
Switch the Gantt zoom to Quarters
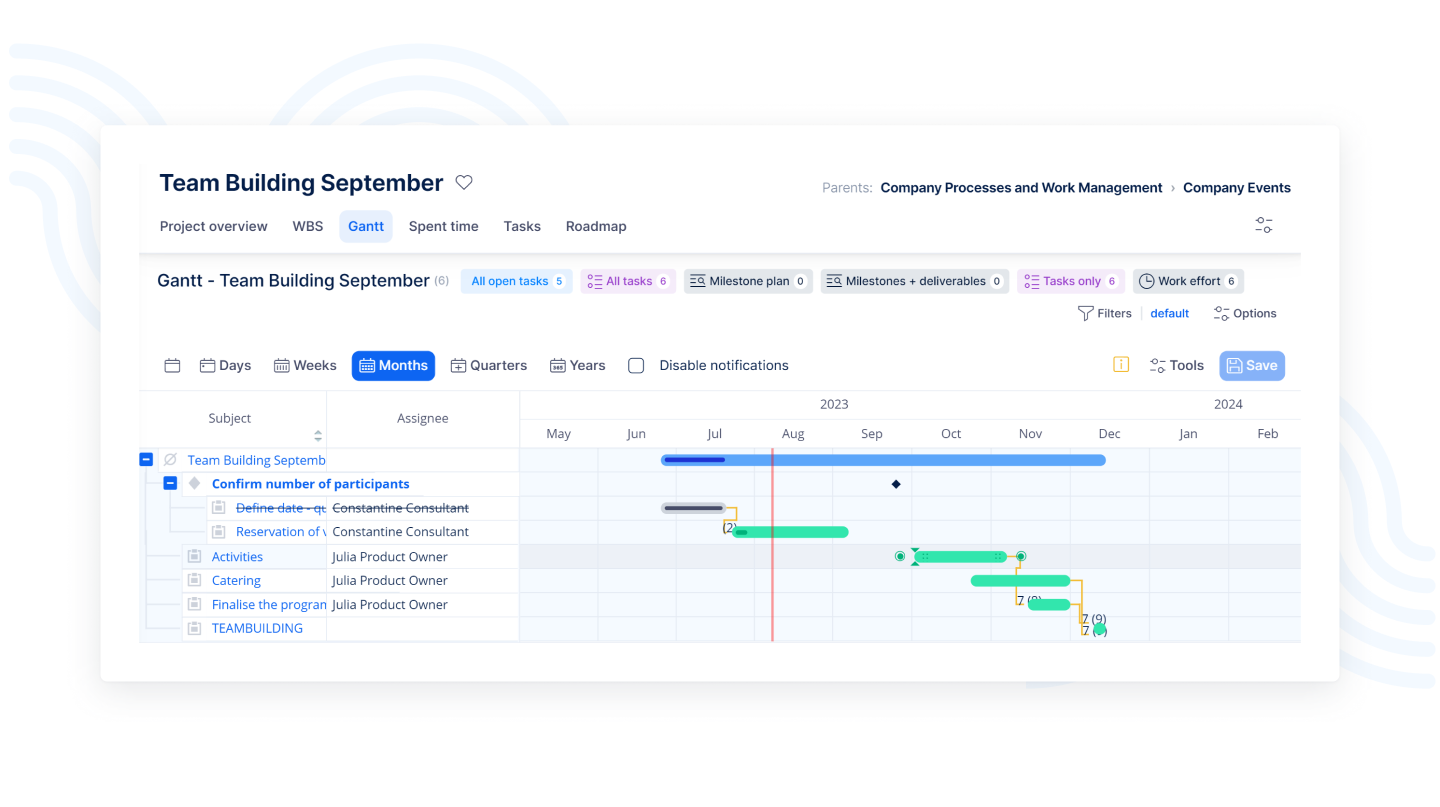pos(489,366)
